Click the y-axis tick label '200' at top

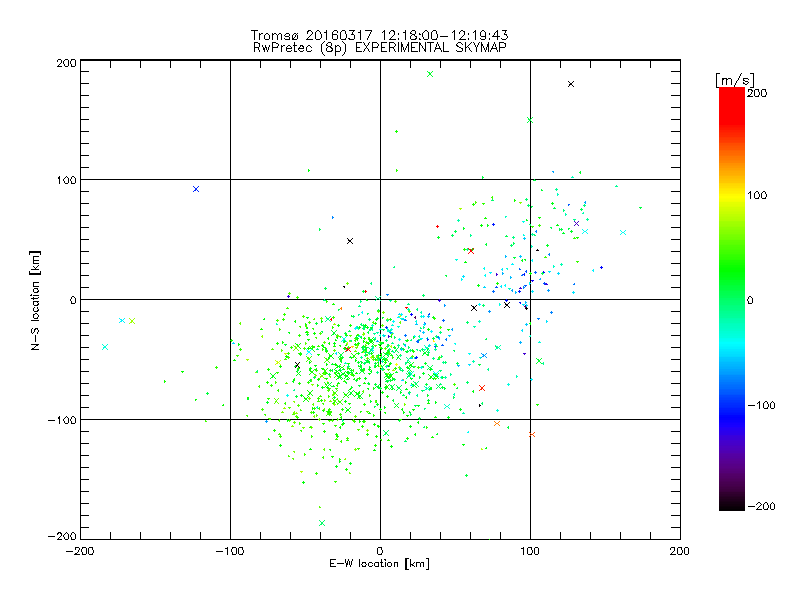click(66, 63)
